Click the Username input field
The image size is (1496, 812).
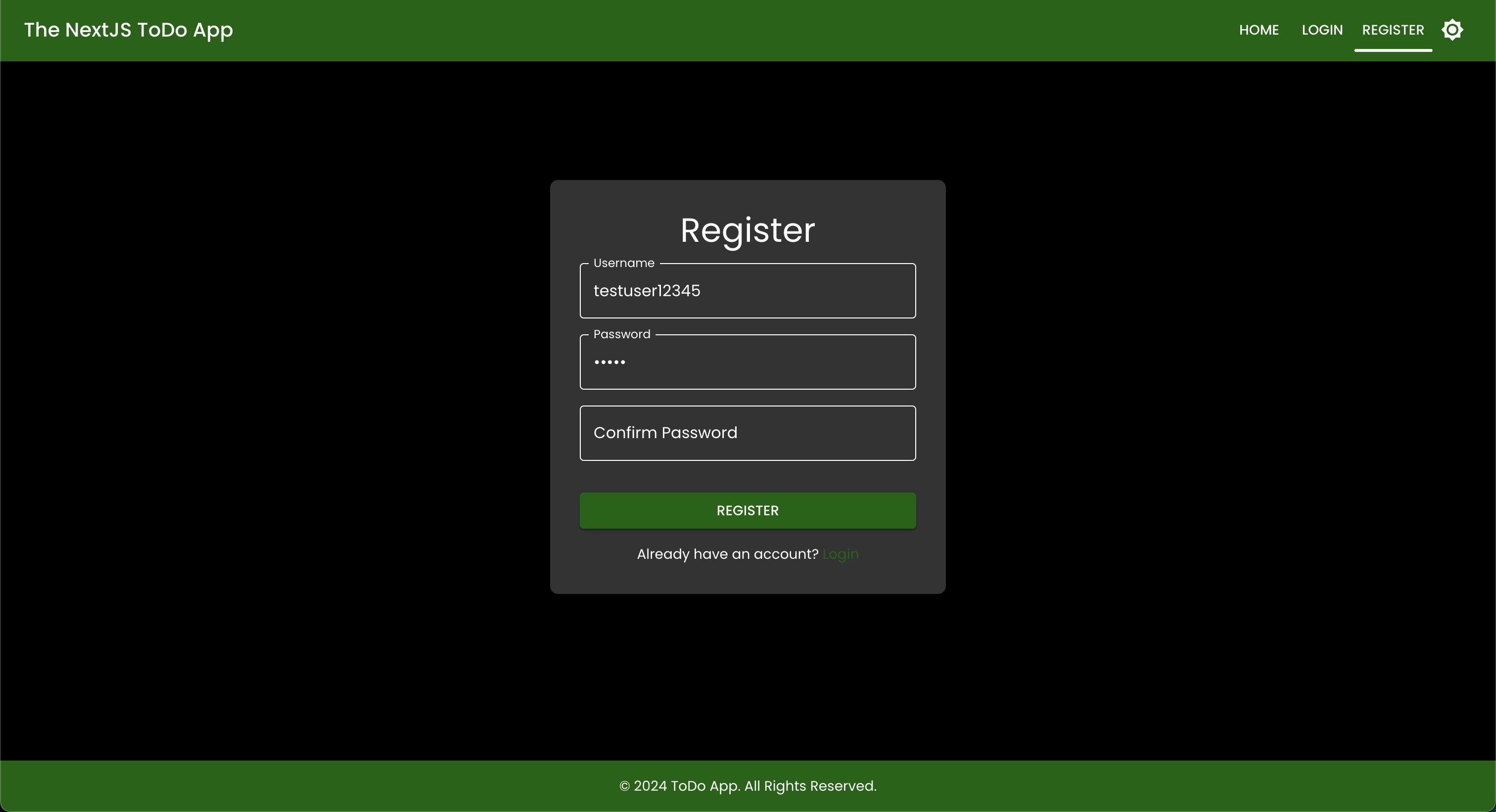(748, 291)
